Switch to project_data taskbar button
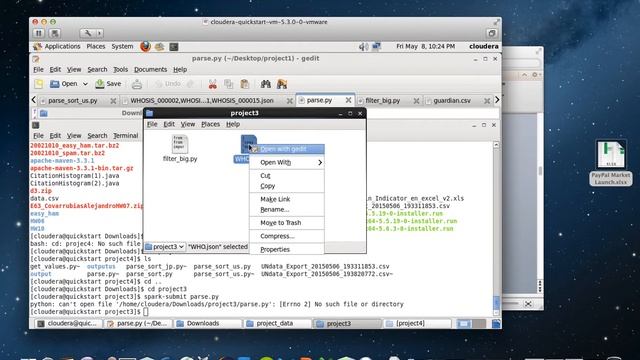 point(278,324)
